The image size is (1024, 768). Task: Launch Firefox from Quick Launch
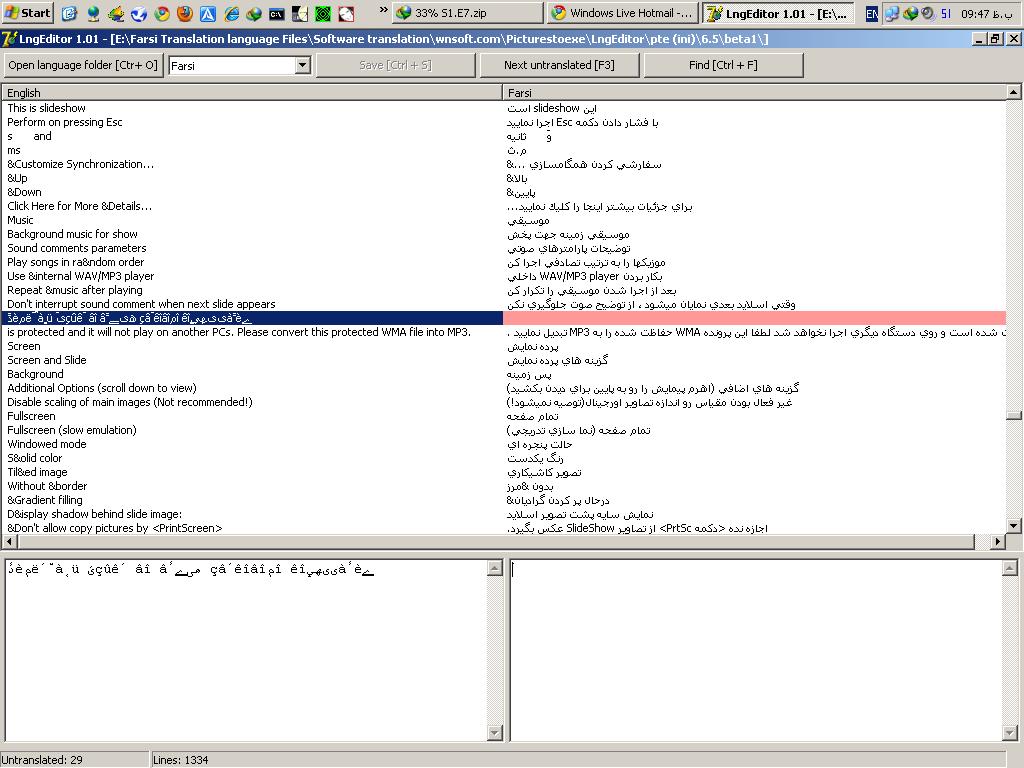(x=185, y=13)
